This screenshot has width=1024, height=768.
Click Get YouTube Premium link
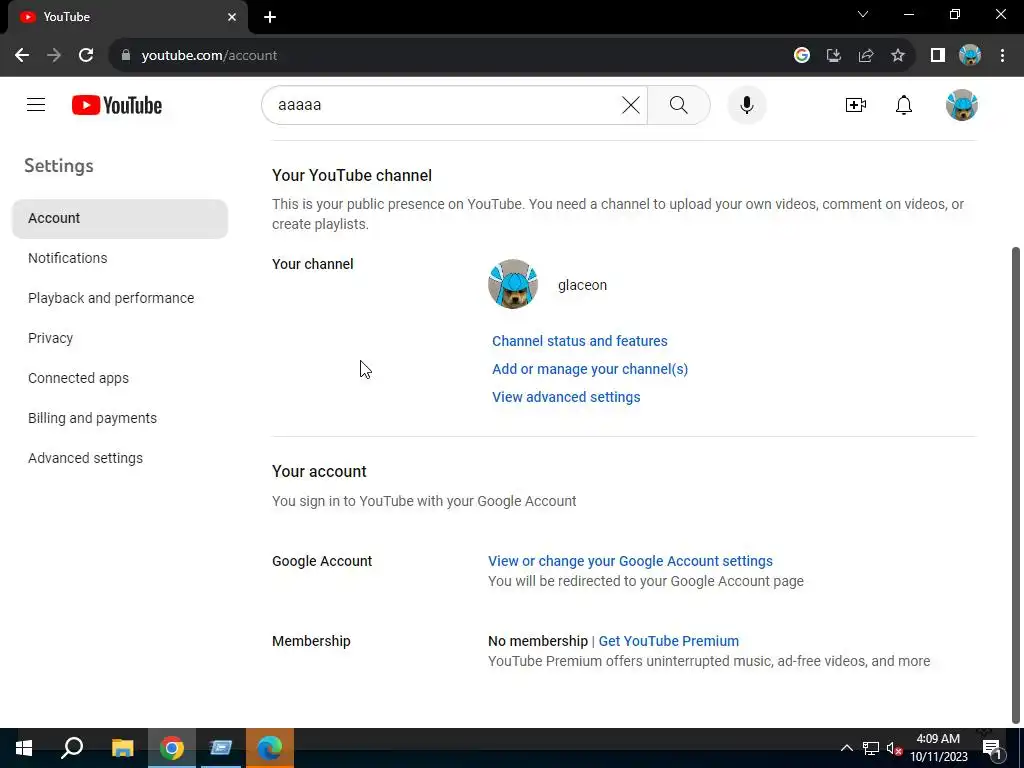[x=669, y=641]
